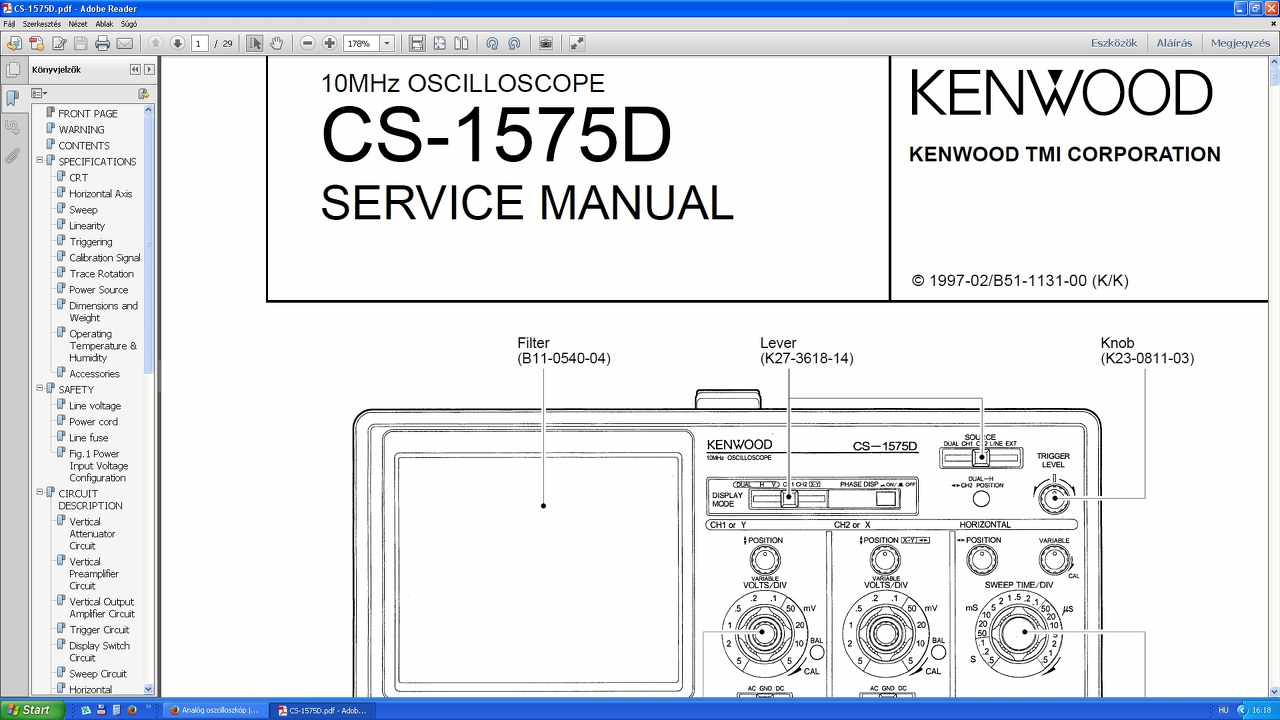Click the Save file toolbar icon
1280x720 pixels.
[80, 43]
